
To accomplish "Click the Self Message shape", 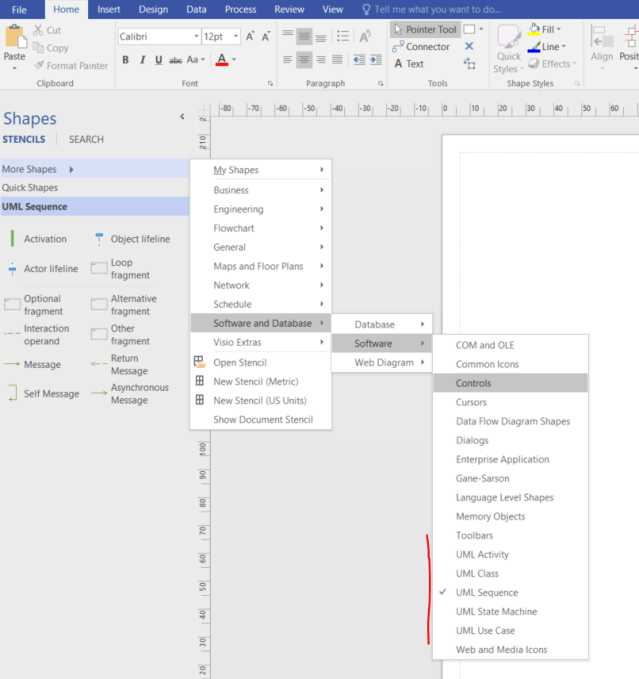I will pyautogui.click(x=51, y=394).
